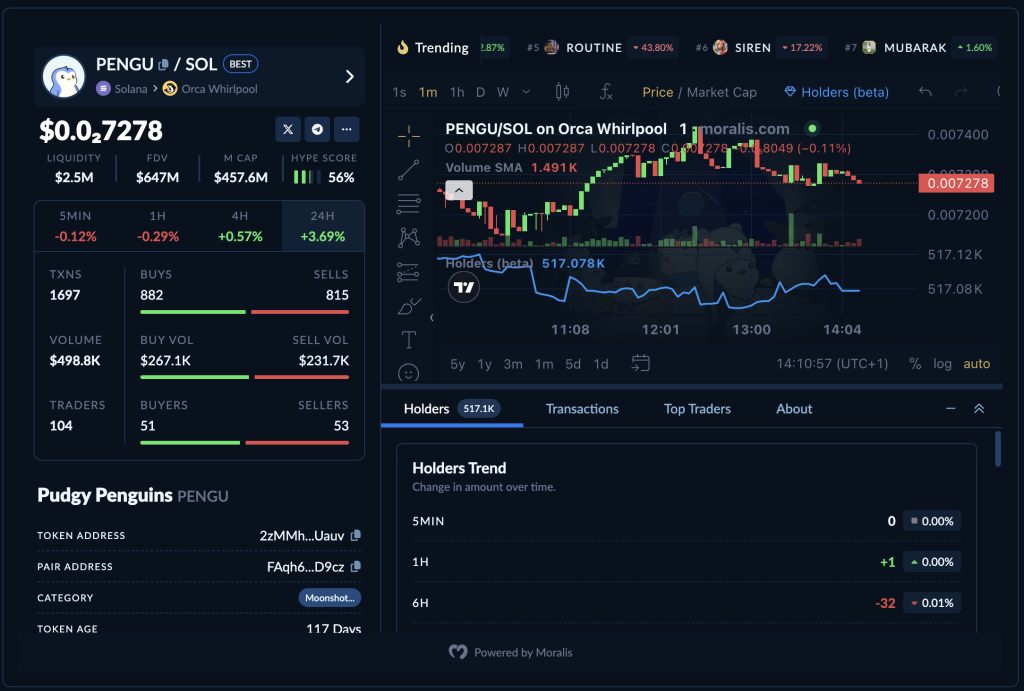Copy the PENGU token address

click(355, 536)
